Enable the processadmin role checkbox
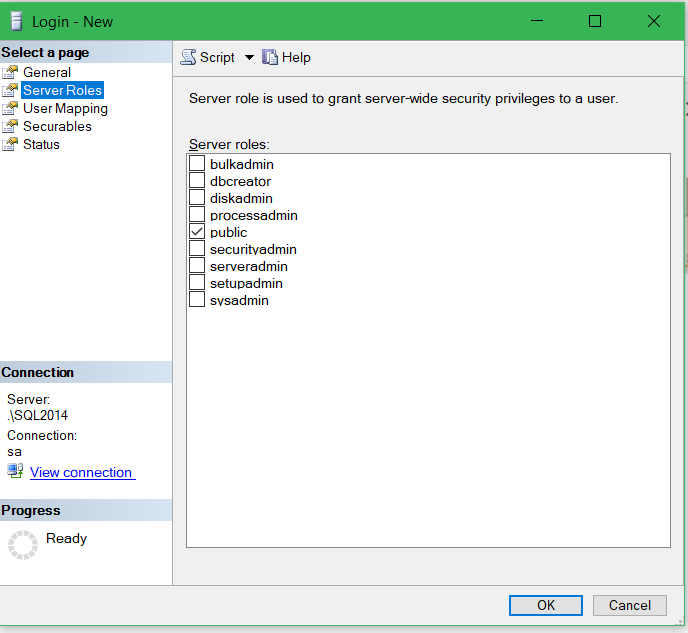Screen dimensions: 688x633 (x=197, y=215)
